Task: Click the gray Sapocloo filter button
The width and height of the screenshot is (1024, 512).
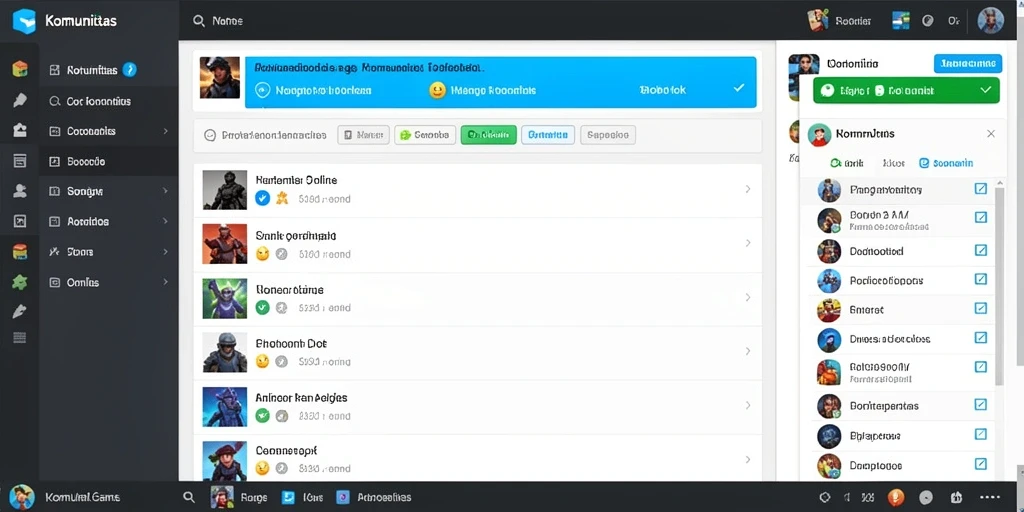Action: tap(608, 135)
